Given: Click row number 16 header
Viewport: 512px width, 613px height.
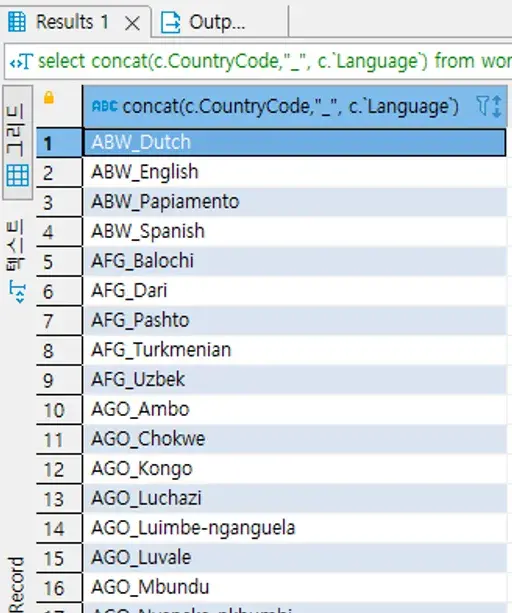Looking at the screenshot, I should pos(59,588).
